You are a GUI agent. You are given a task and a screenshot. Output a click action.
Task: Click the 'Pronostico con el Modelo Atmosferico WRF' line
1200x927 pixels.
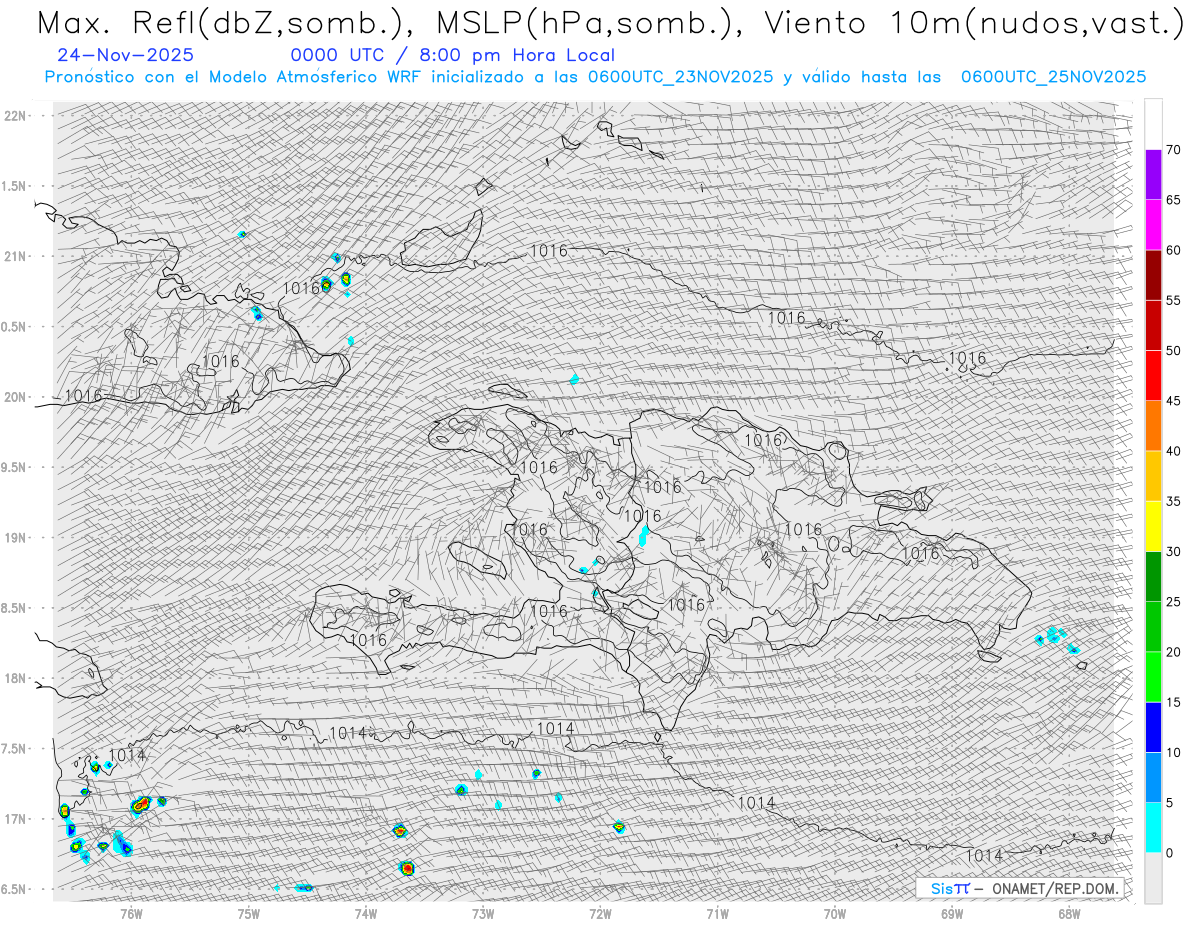(x=595, y=77)
